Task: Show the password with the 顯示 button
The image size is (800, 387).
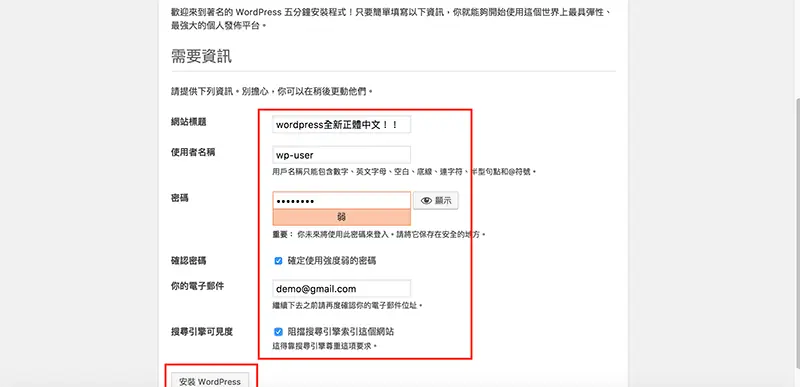Action: coord(436,201)
